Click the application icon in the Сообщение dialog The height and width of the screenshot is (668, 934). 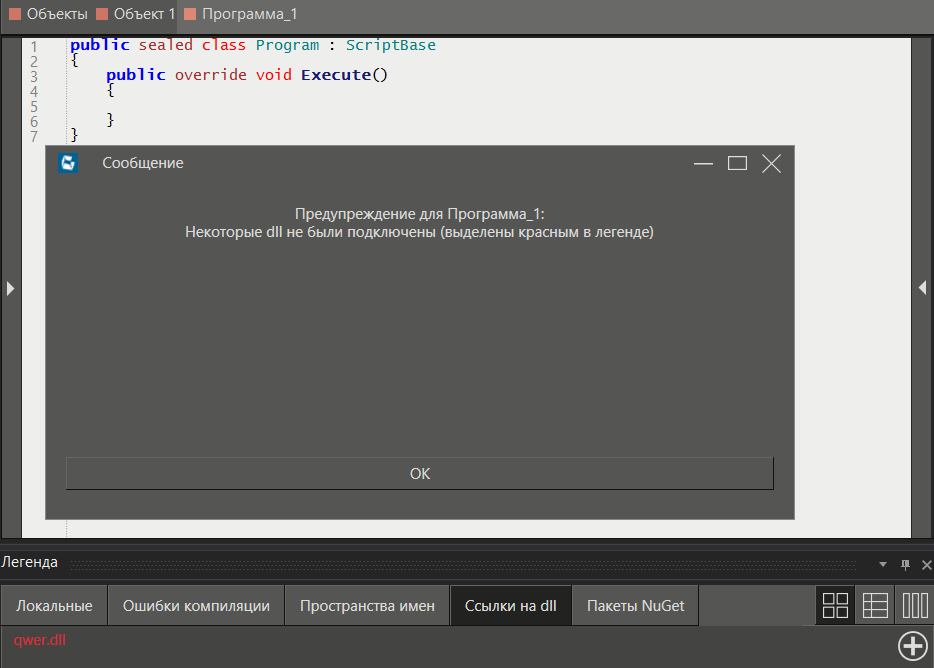[68, 163]
